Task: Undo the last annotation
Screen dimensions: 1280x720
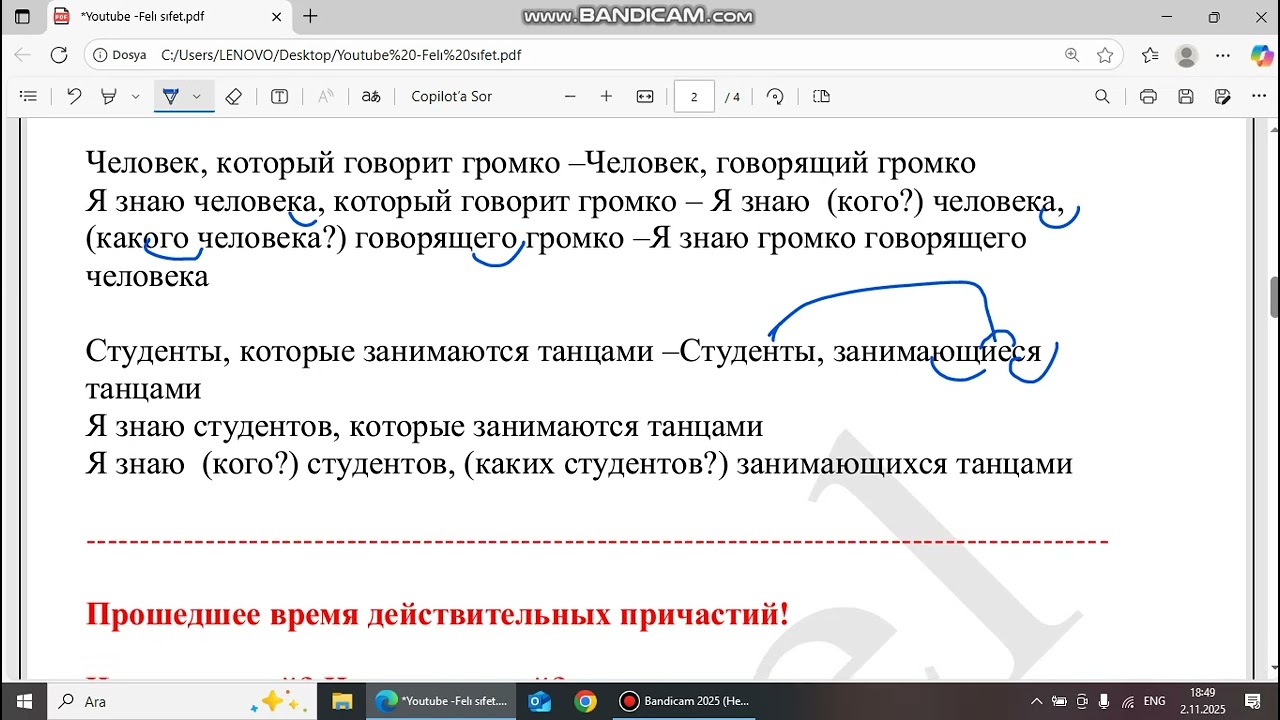Action: (74, 97)
